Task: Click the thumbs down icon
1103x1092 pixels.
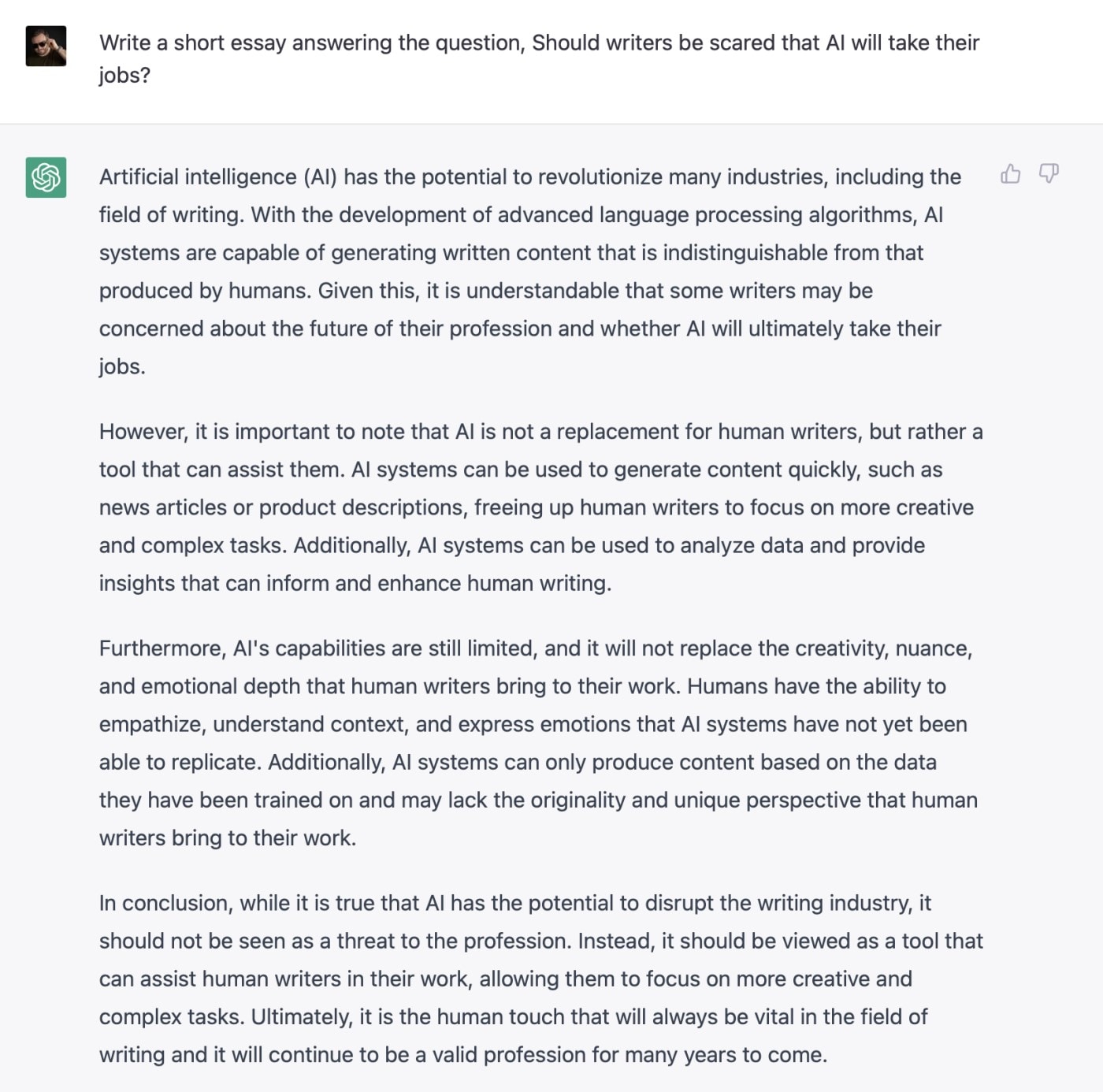Action: (1049, 173)
